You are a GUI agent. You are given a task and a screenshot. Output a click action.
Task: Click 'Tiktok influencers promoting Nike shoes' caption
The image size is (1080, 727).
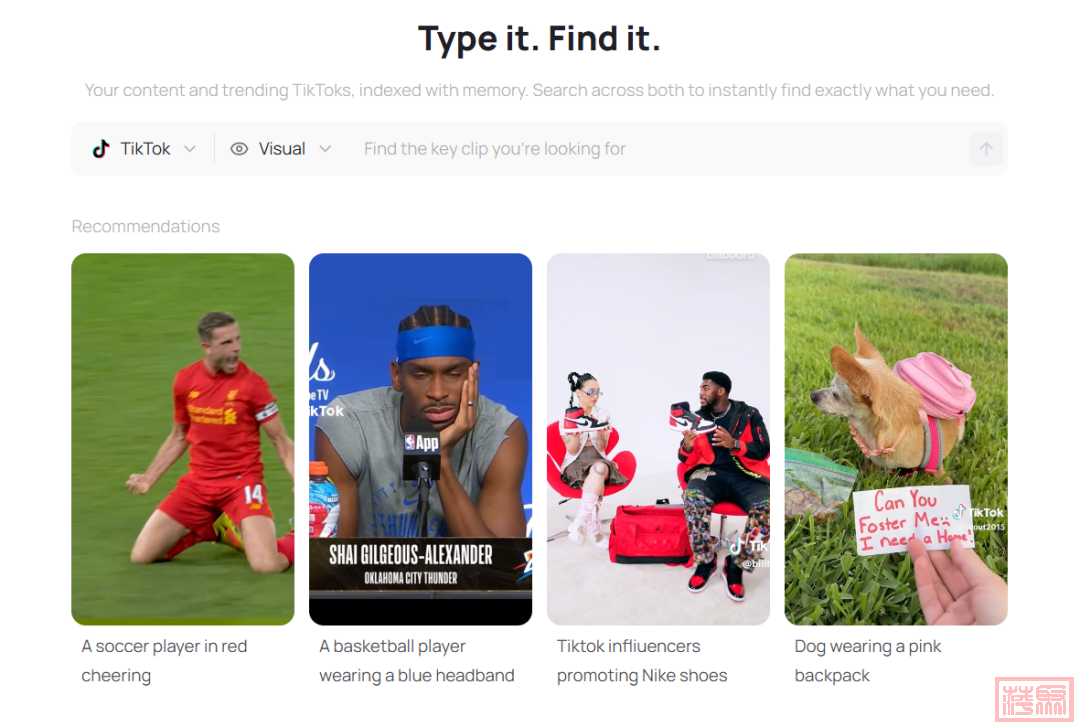click(x=642, y=660)
